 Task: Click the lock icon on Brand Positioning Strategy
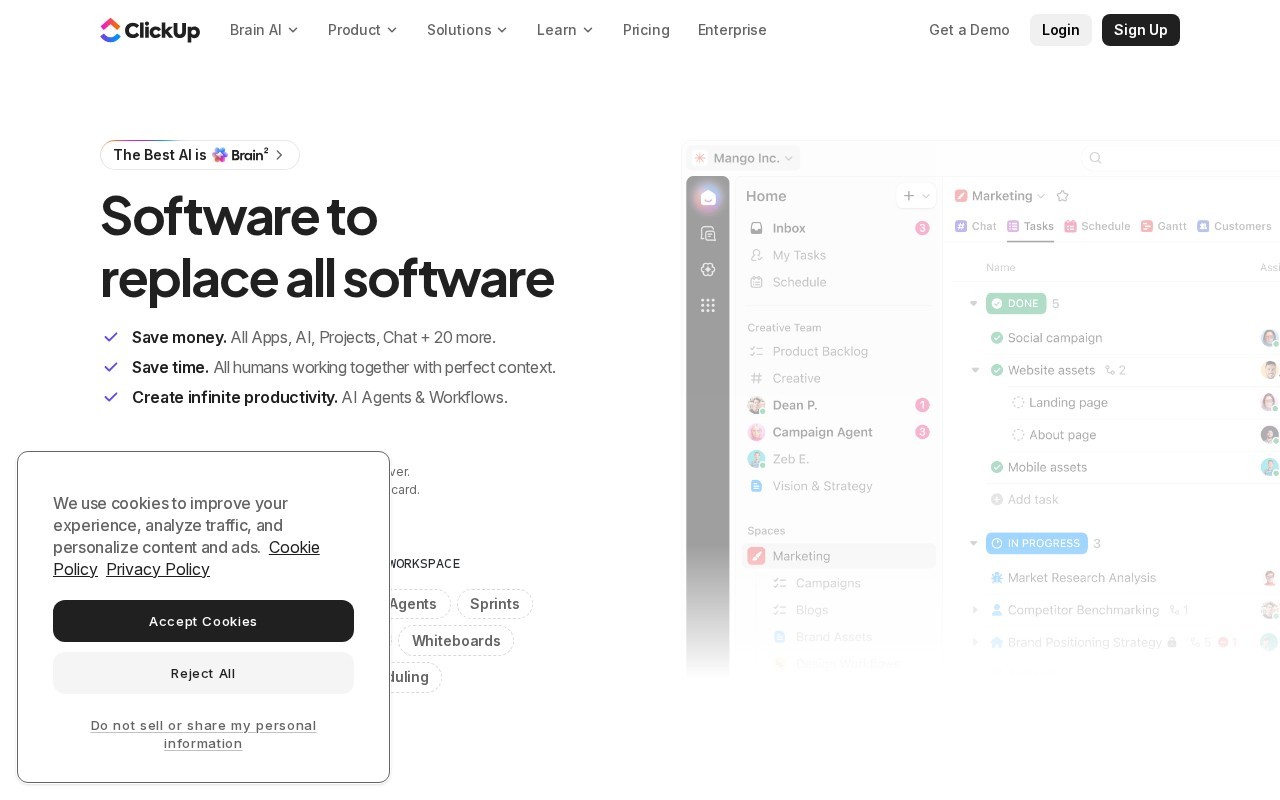[1172, 642]
